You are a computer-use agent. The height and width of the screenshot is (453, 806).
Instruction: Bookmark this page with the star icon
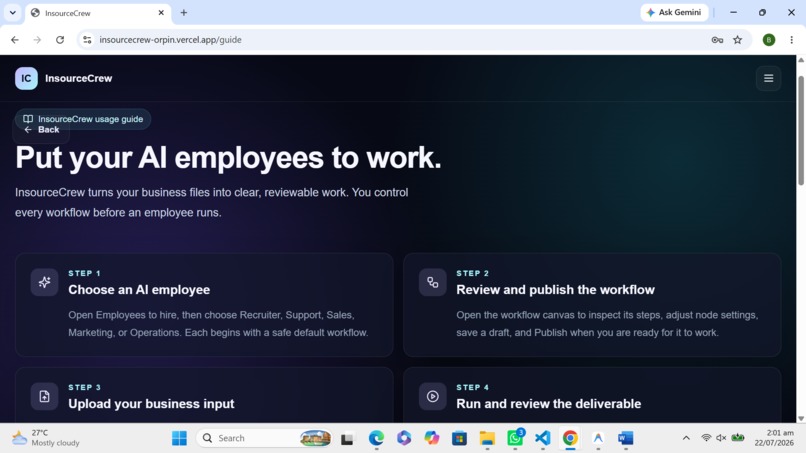[738, 40]
